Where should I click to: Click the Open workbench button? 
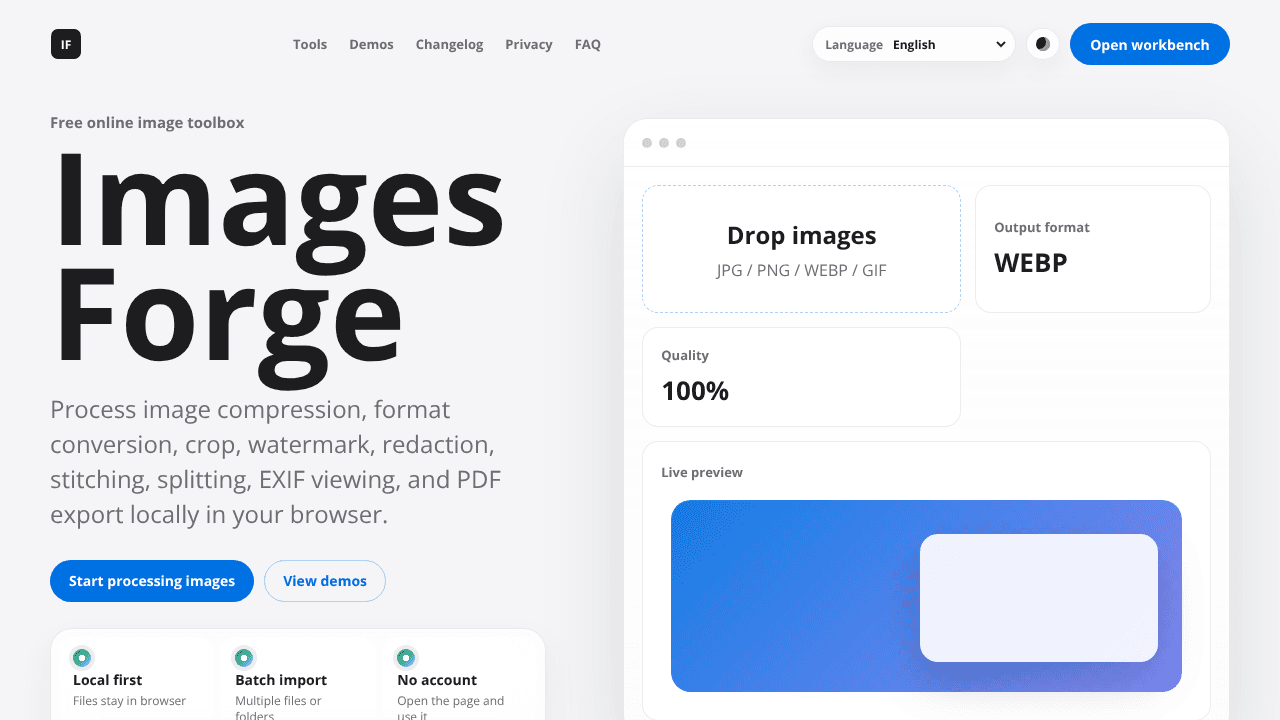[x=1150, y=44]
